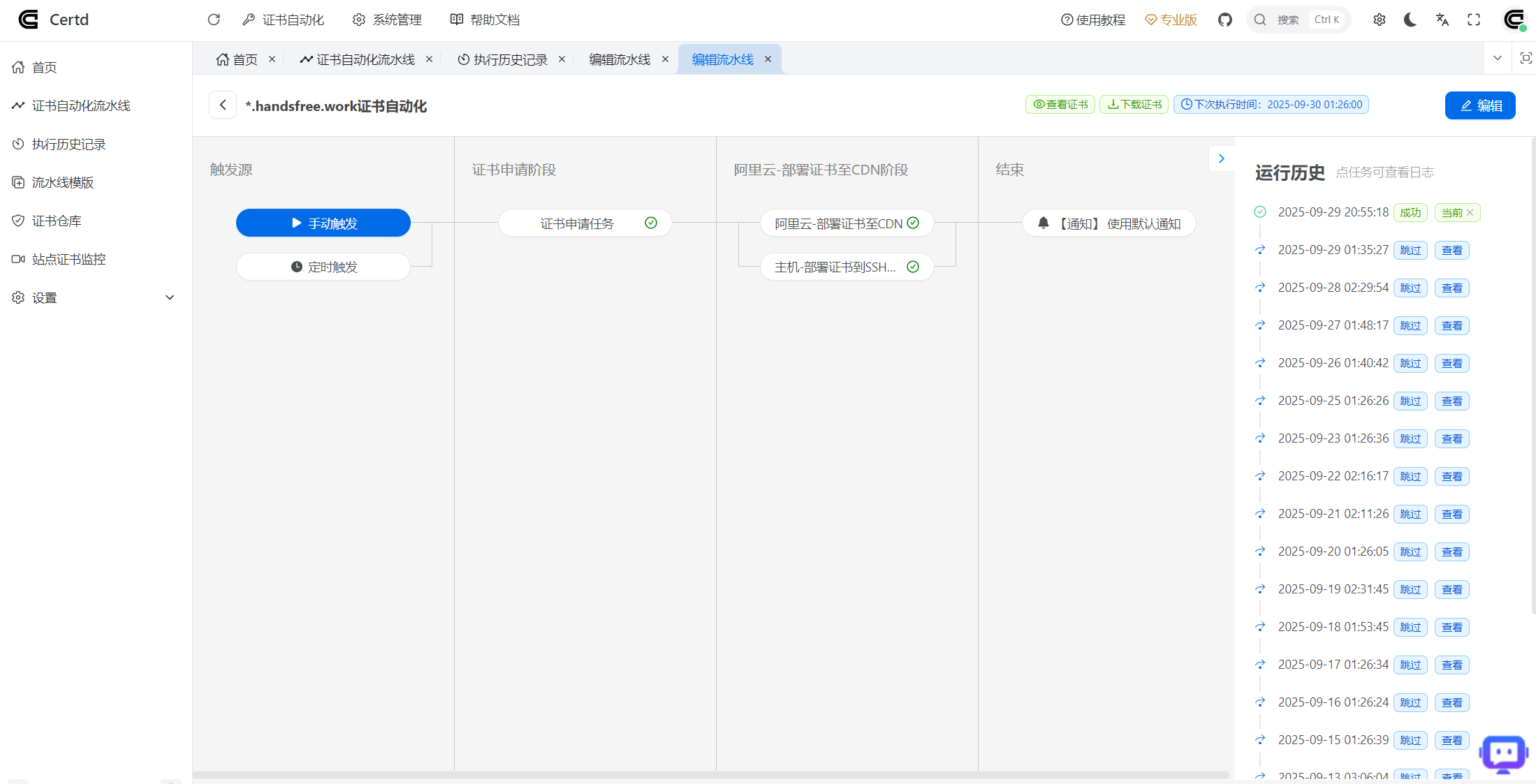This screenshot has width=1536, height=784.
Task: Toggle dark mode moon icon
Action: 1410,20
